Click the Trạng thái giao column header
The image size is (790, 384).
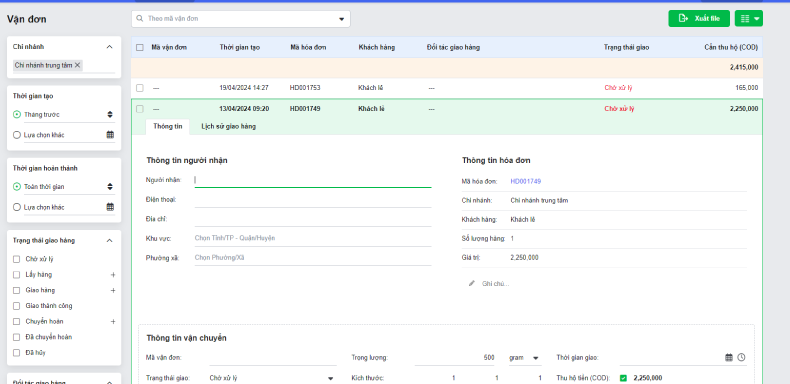(x=626, y=47)
